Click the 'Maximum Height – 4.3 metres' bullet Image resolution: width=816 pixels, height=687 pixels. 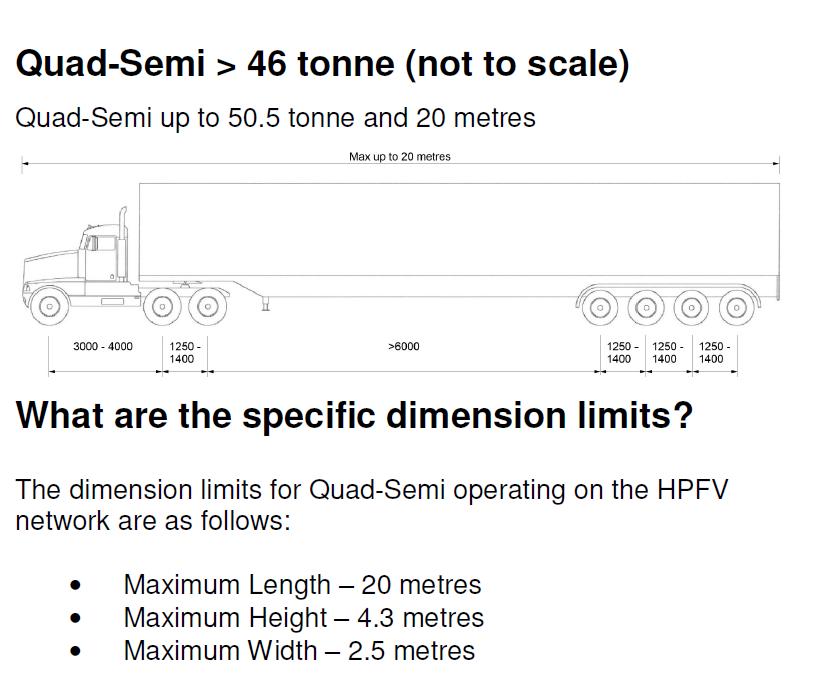point(303,617)
